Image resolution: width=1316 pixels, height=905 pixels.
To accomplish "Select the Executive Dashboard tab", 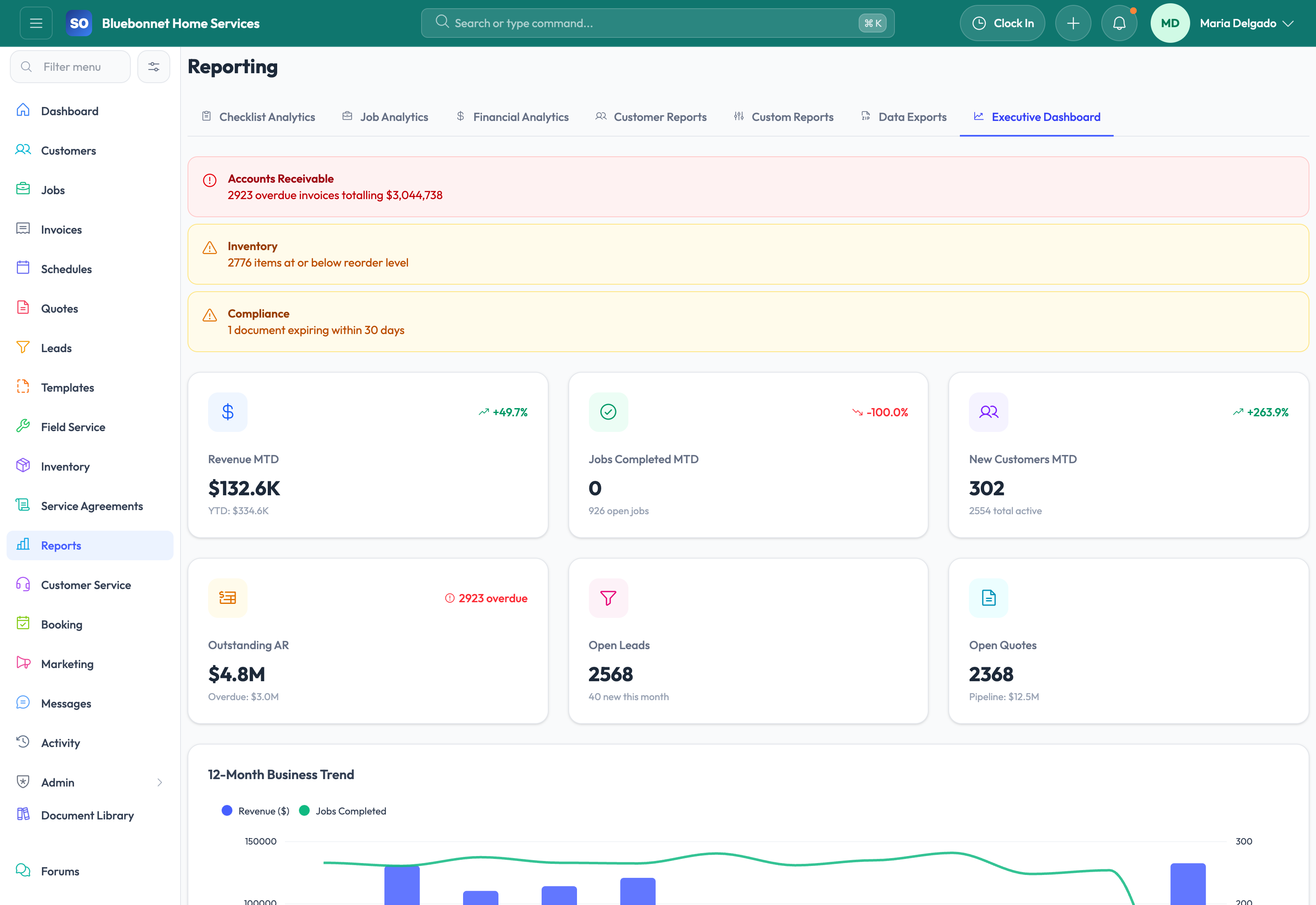I will (x=1037, y=117).
